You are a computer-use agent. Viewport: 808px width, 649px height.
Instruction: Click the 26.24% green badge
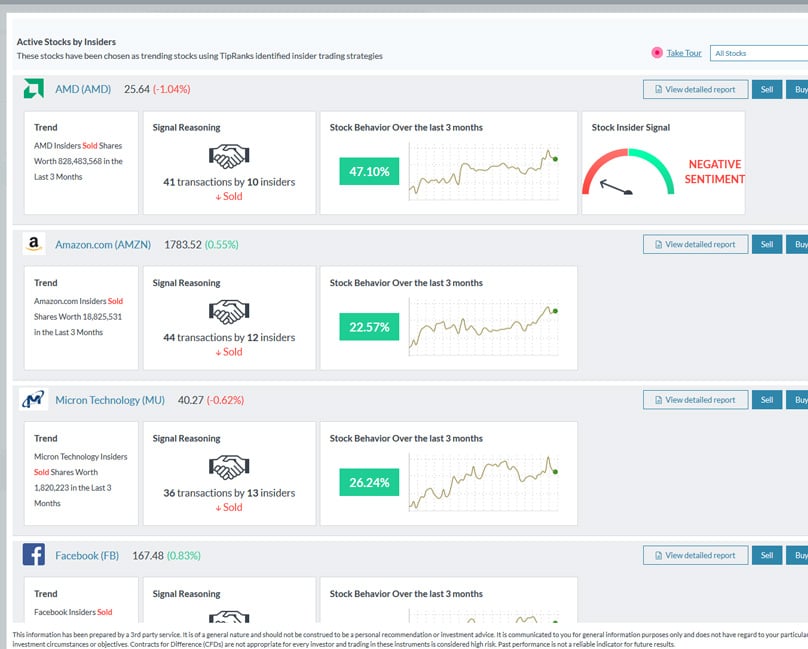(369, 482)
